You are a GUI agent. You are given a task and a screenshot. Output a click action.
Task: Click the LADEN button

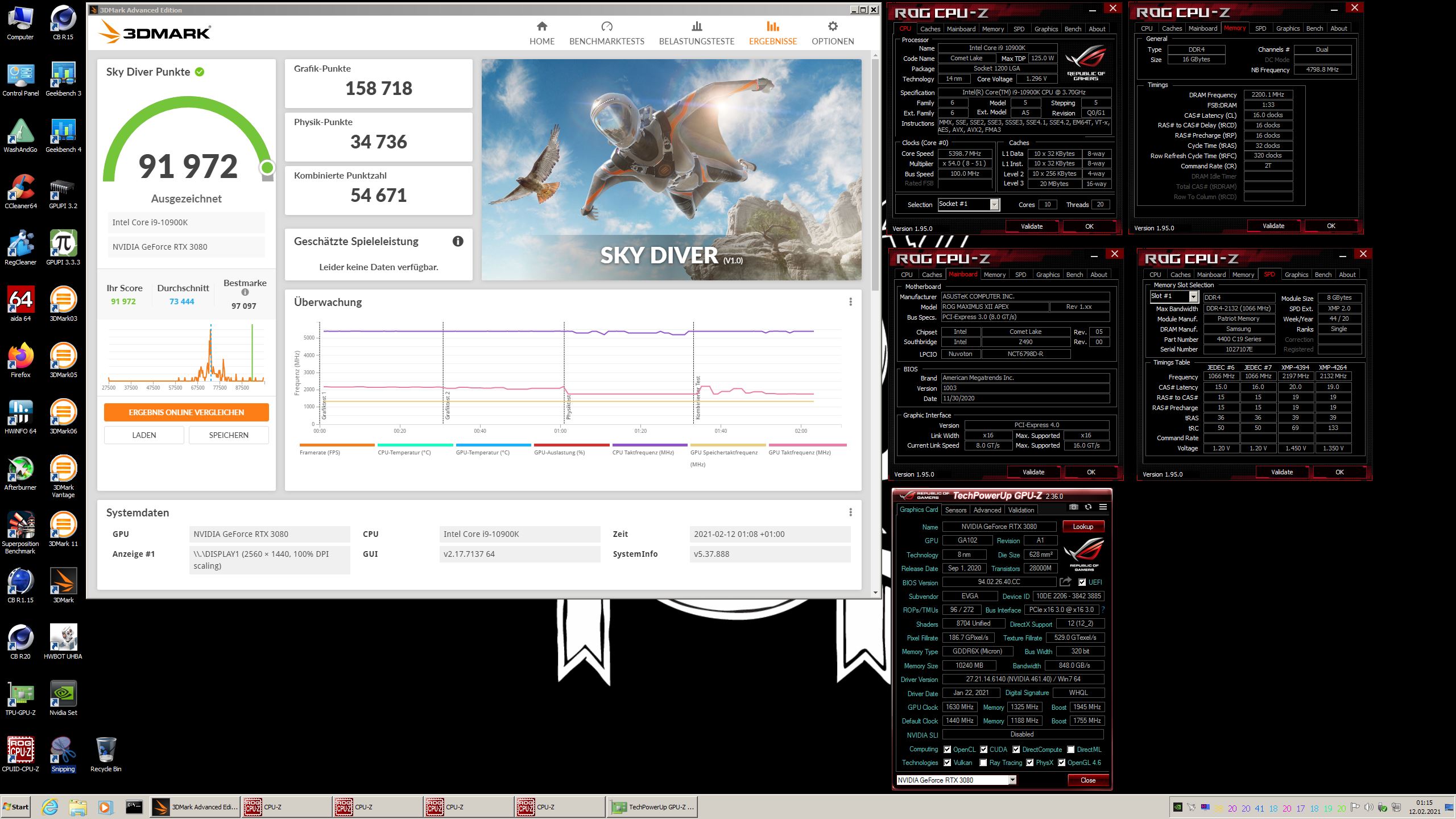point(144,435)
